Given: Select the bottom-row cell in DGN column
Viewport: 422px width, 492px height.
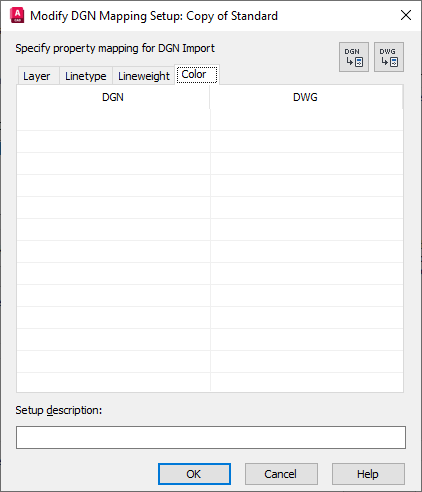Looking at the screenshot, I should [x=113, y=382].
